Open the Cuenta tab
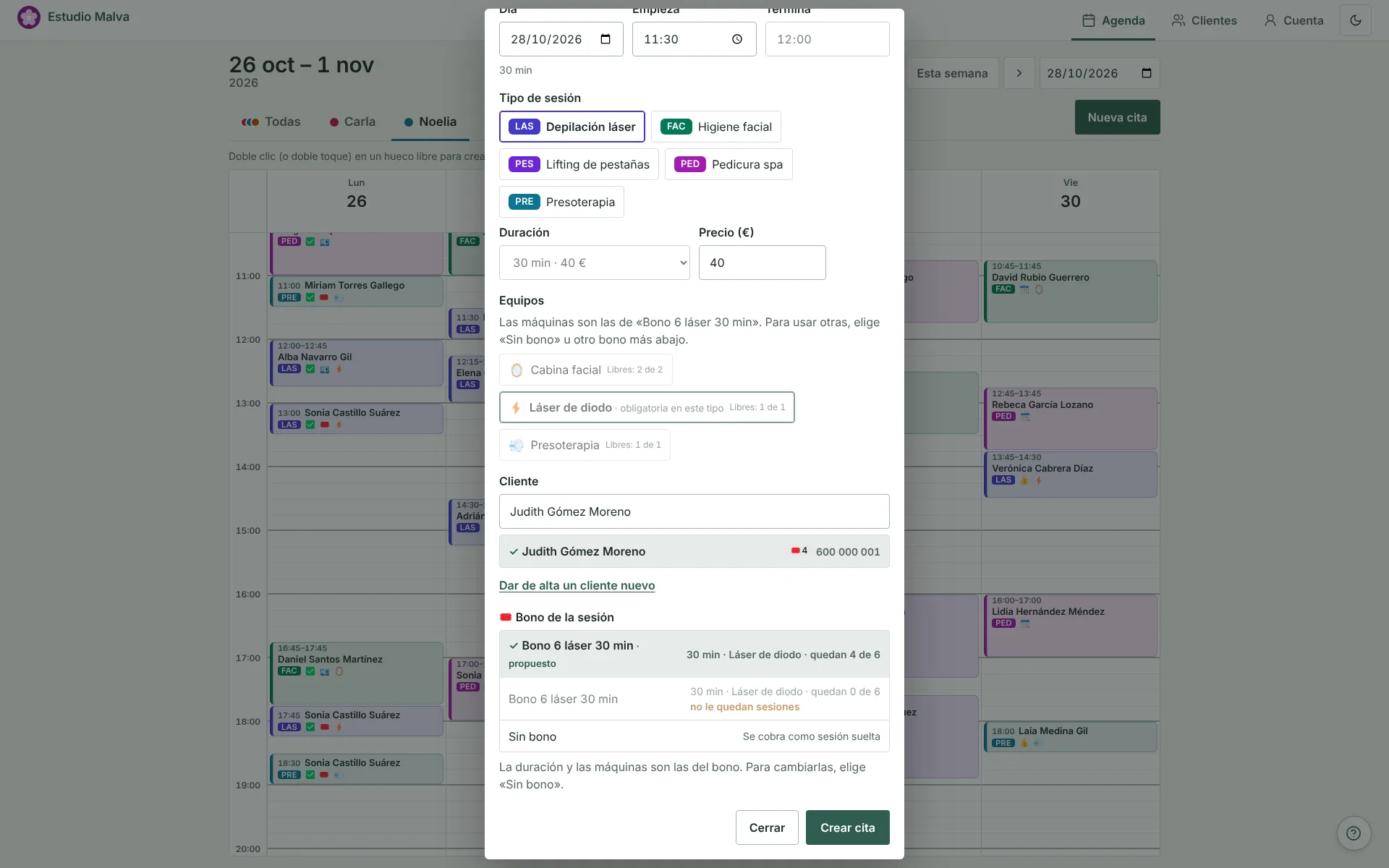The width and height of the screenshot is (1389, 868). tap(1294, 20)
